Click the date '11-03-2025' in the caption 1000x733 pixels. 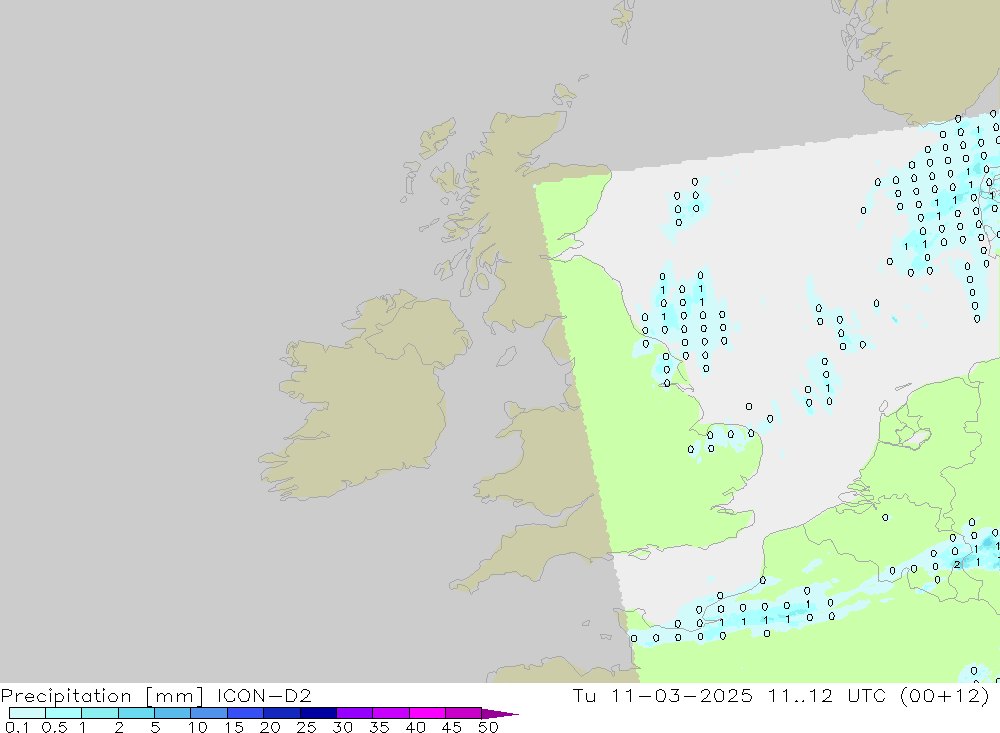[682, 695]
